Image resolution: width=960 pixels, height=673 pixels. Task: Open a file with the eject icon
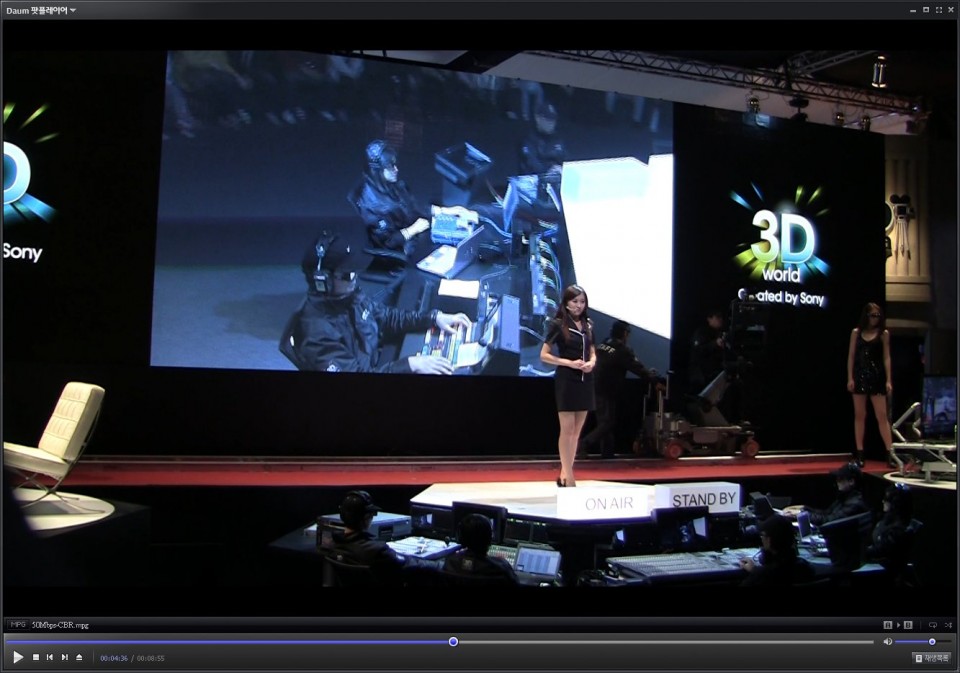[x=79, y=657]
